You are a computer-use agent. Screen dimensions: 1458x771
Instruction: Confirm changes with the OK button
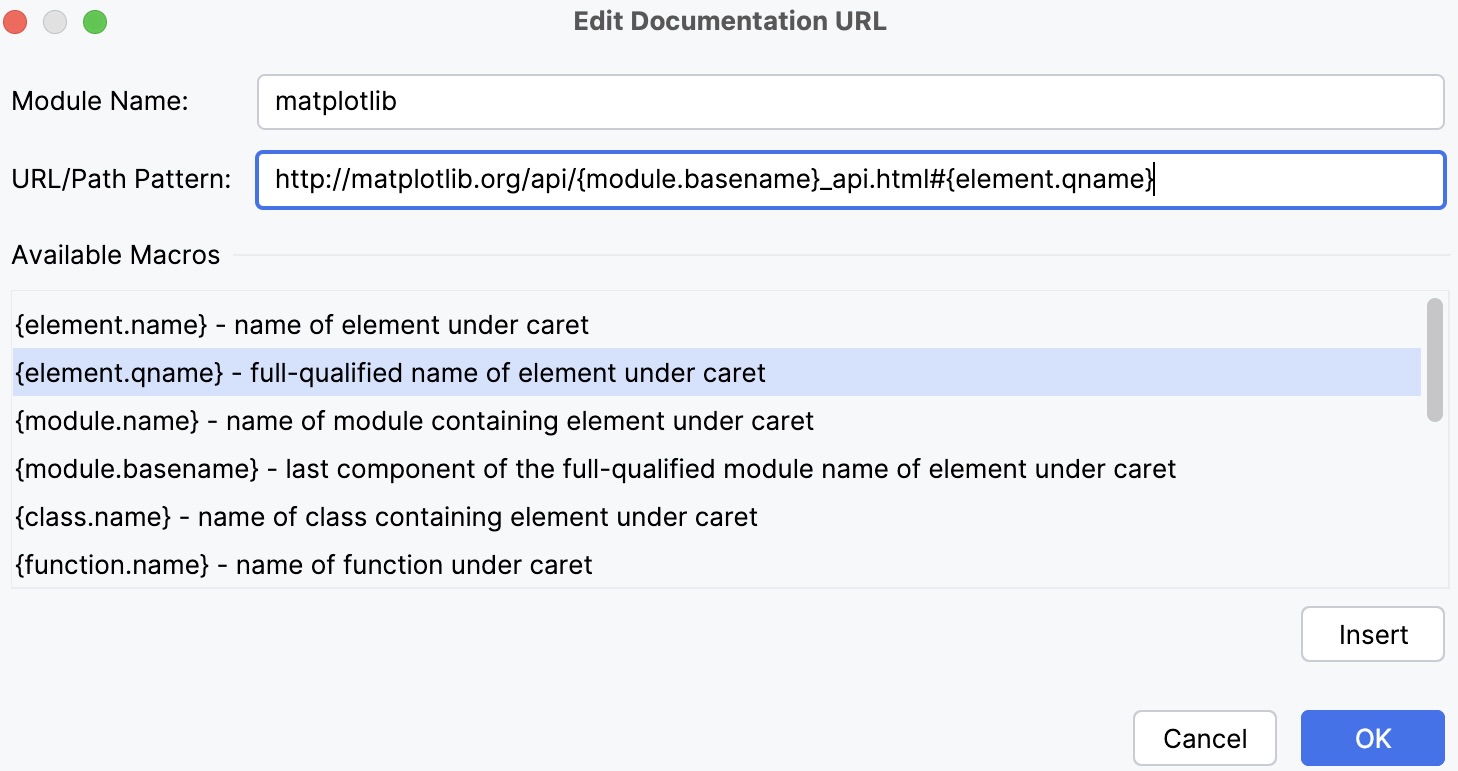1371,737
